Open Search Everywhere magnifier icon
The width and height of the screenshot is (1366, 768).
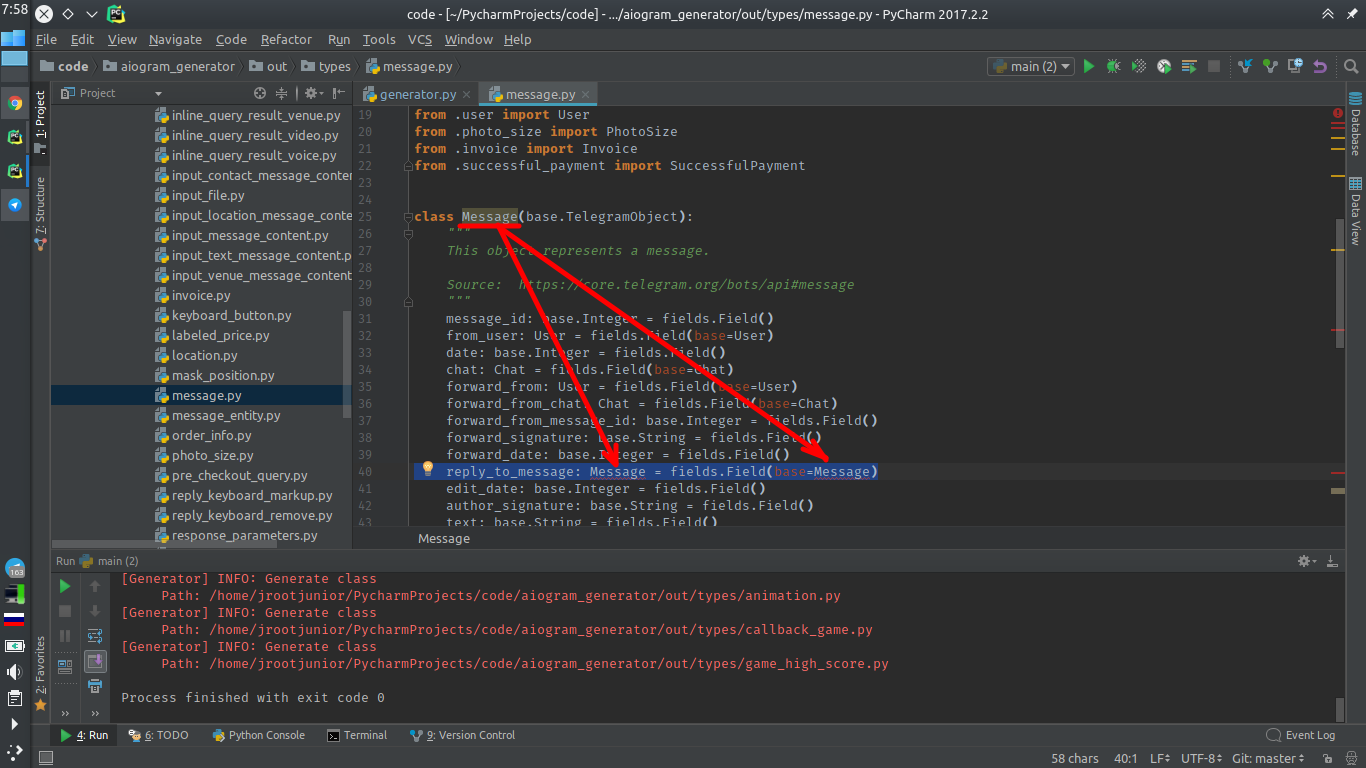1351,66
